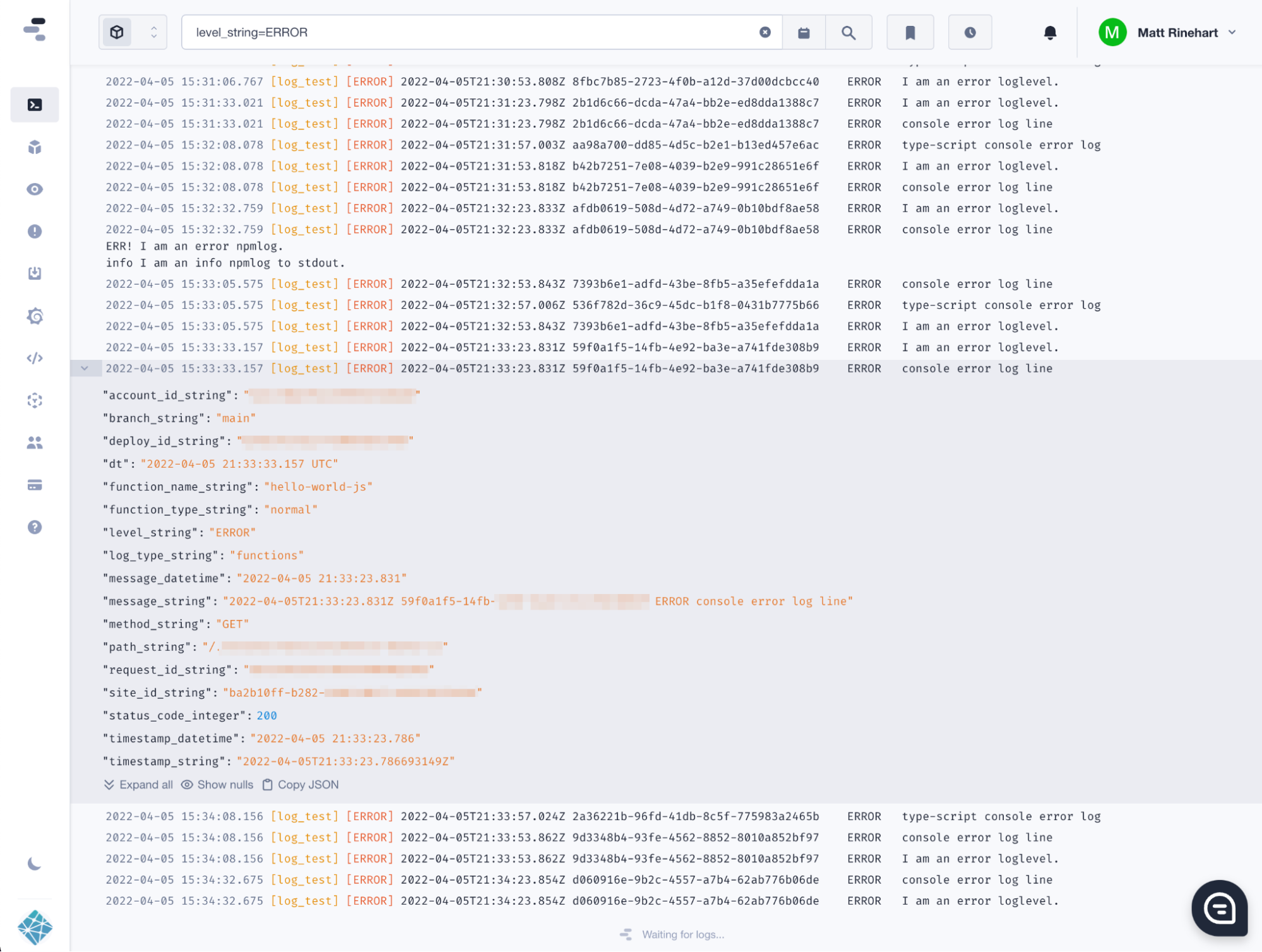Open the bookmark saved views button
1262x952 pixels.
coord(910,33)
